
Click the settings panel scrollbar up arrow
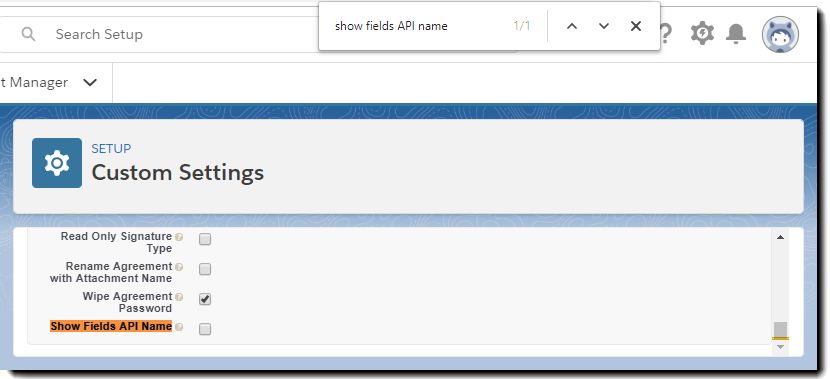780,237
